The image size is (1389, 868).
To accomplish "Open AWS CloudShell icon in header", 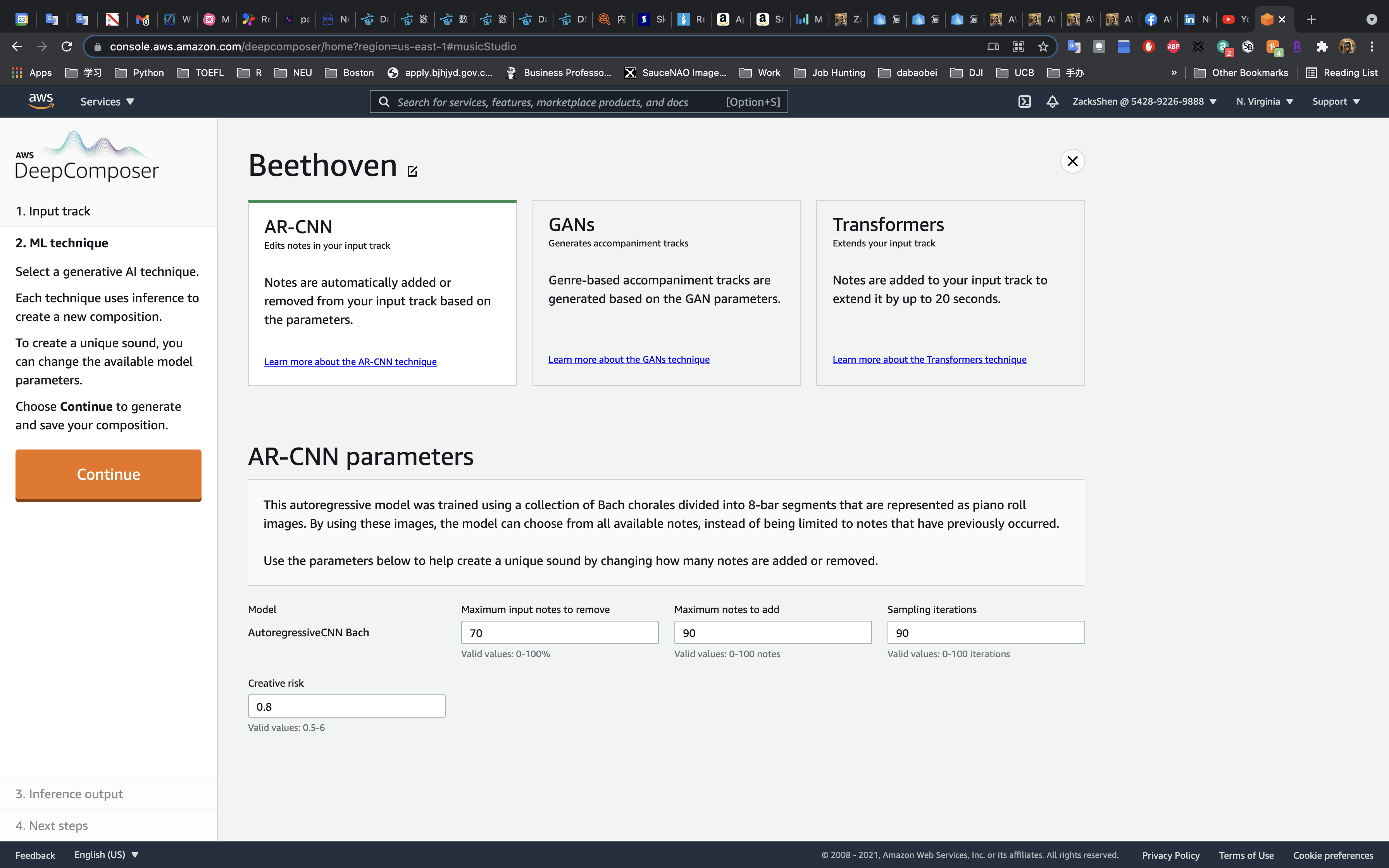I will (x=1025, y=102).
